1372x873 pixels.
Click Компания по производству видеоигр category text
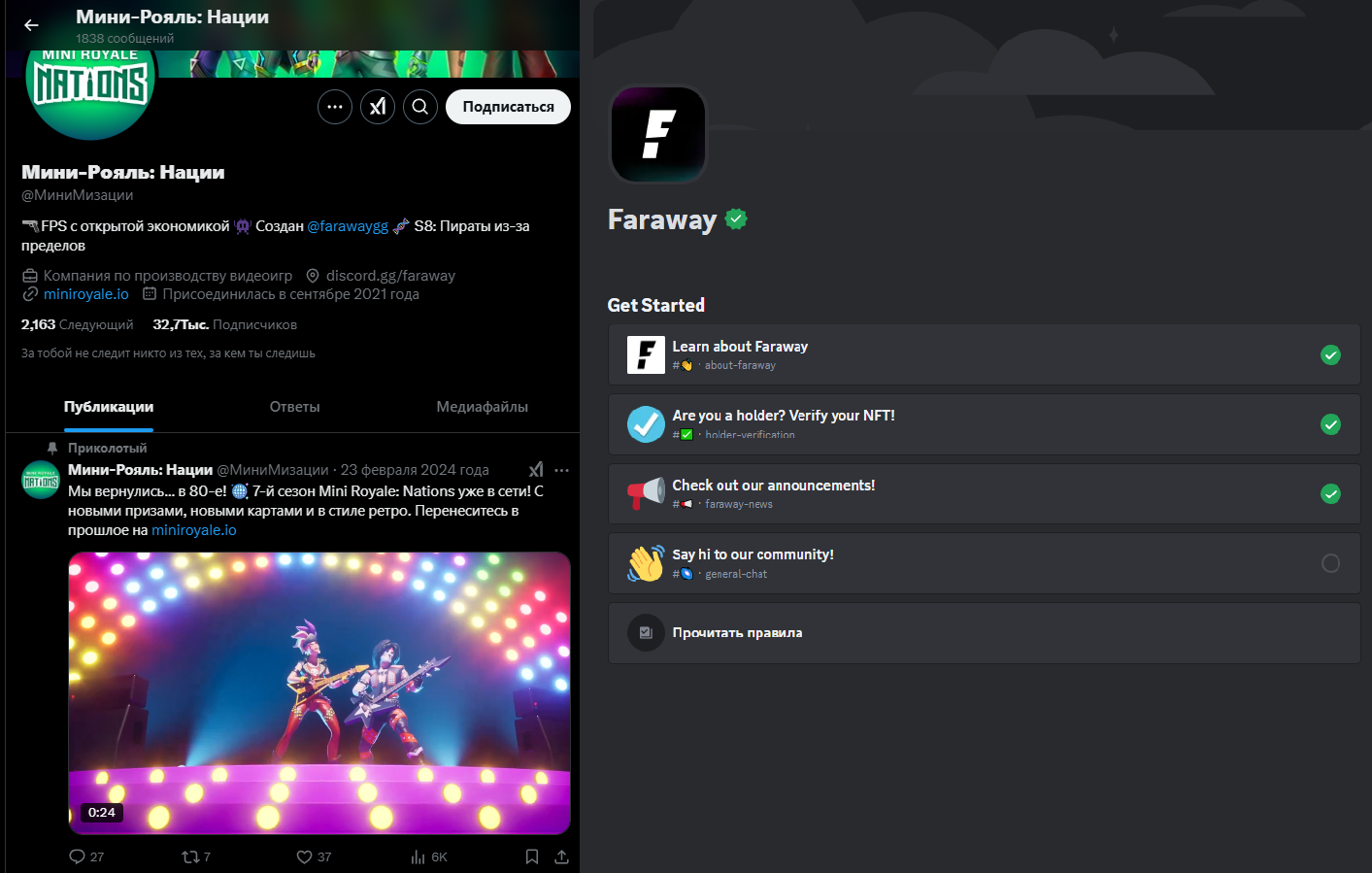[168, 276]
